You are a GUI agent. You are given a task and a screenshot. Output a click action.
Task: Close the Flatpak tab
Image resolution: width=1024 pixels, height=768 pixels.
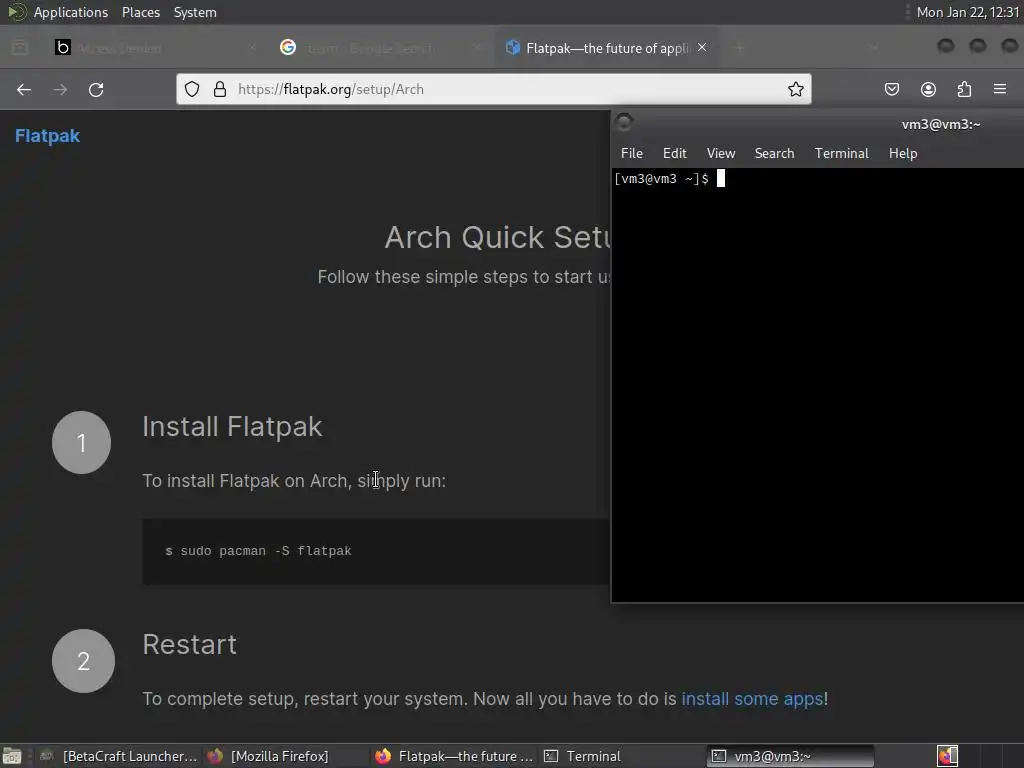pos(702,48)
